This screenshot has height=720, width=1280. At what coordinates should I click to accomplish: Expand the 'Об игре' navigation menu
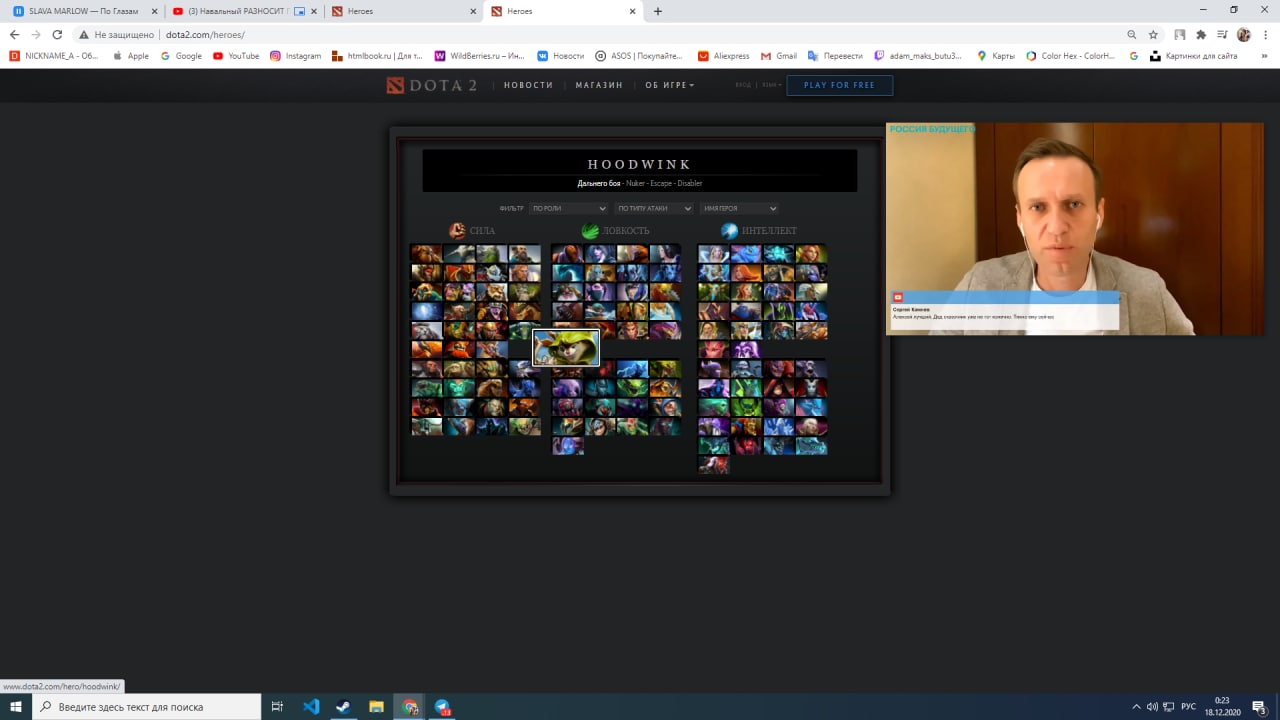(669, 85)
